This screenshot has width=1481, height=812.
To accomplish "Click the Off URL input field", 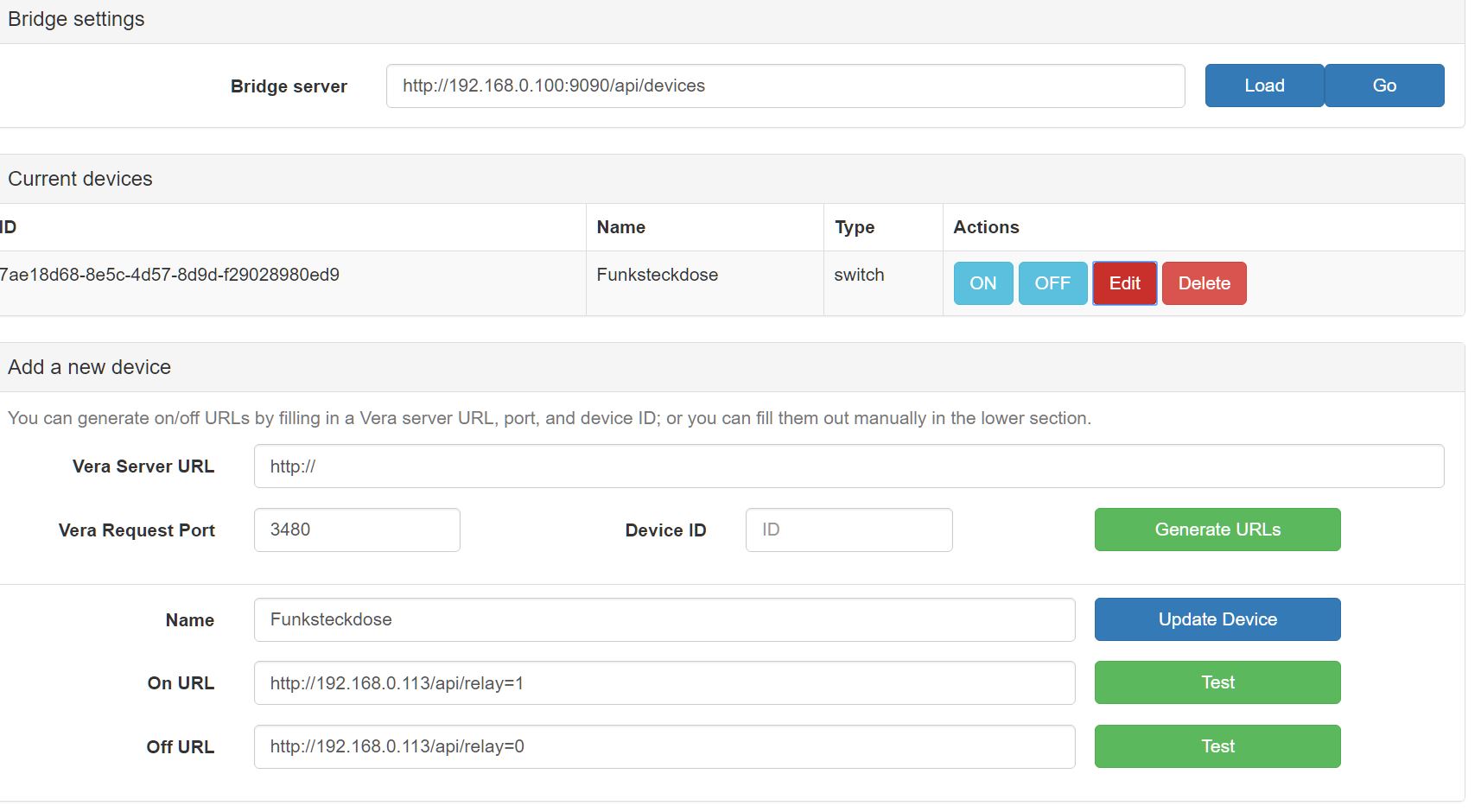I will (664, 746).
